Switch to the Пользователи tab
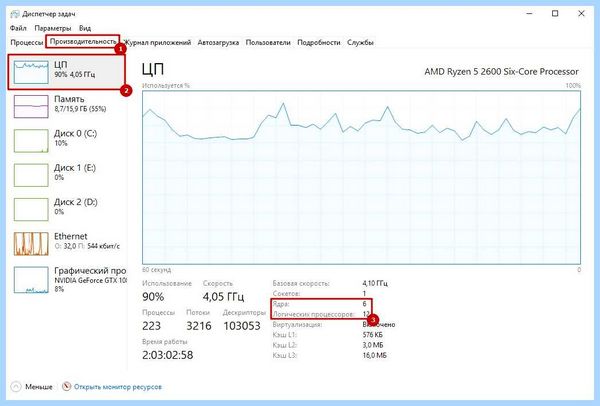600x406 pixels. tap(268, 42)
